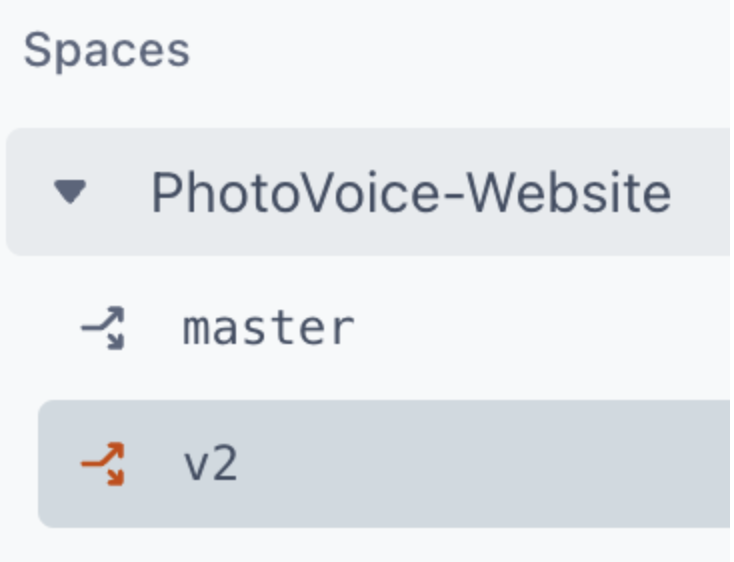734x562 pixels.
Task: Hide branches under PhotoVoice-Website
Action: point(70,192)
